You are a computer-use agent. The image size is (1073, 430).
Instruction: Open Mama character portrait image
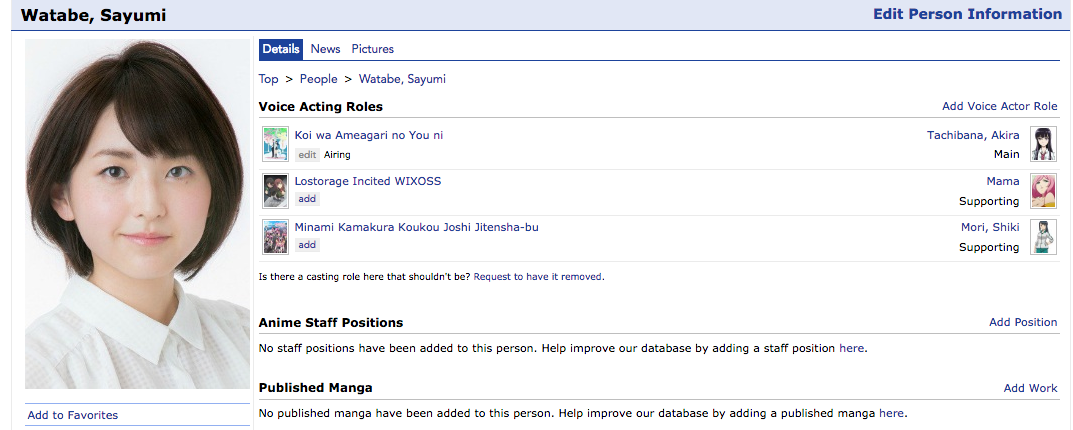click(1043, 190)
